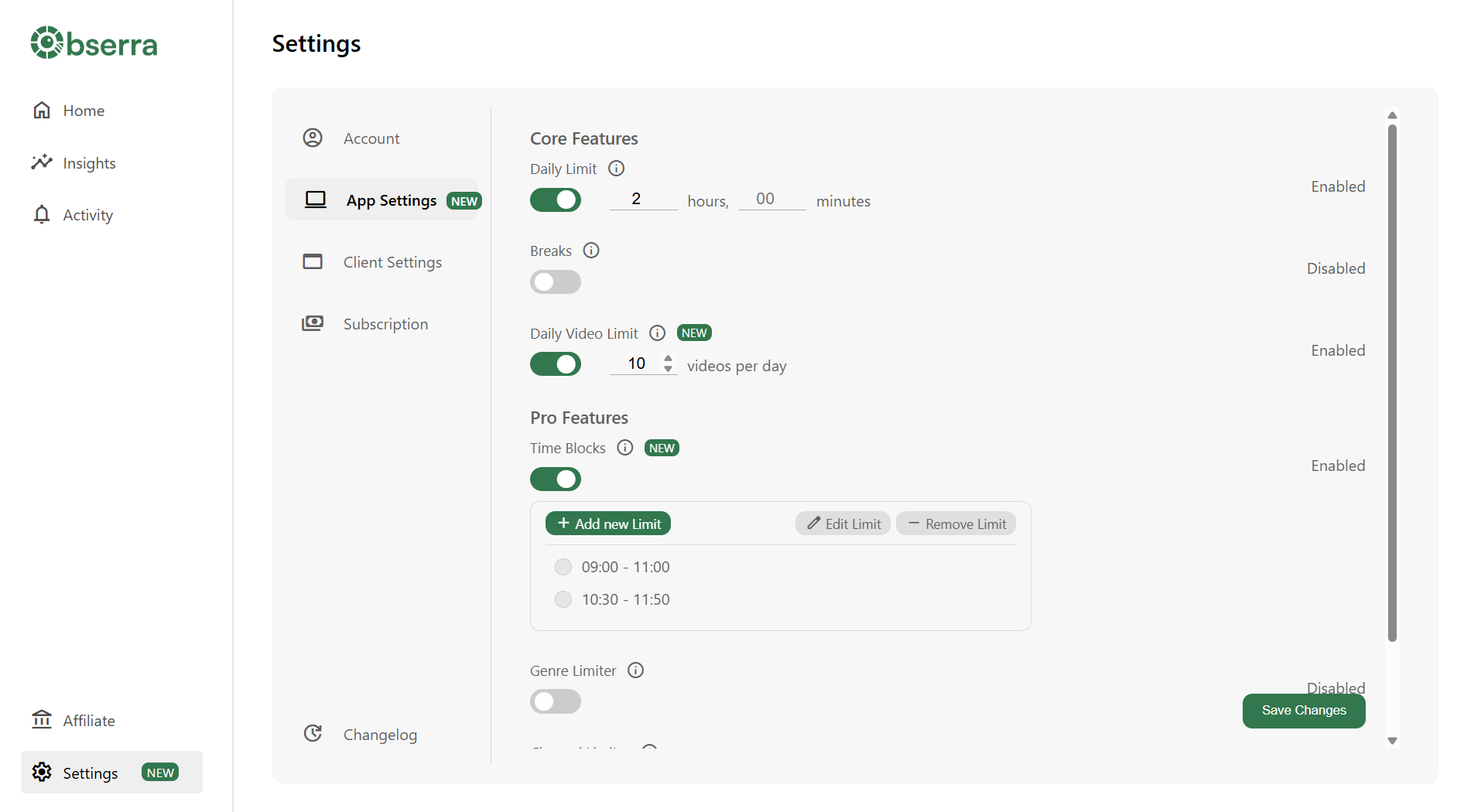Show info for Genre Limiter
Viewport: 1464px width, 812px height.
click(x=635, y=670)
